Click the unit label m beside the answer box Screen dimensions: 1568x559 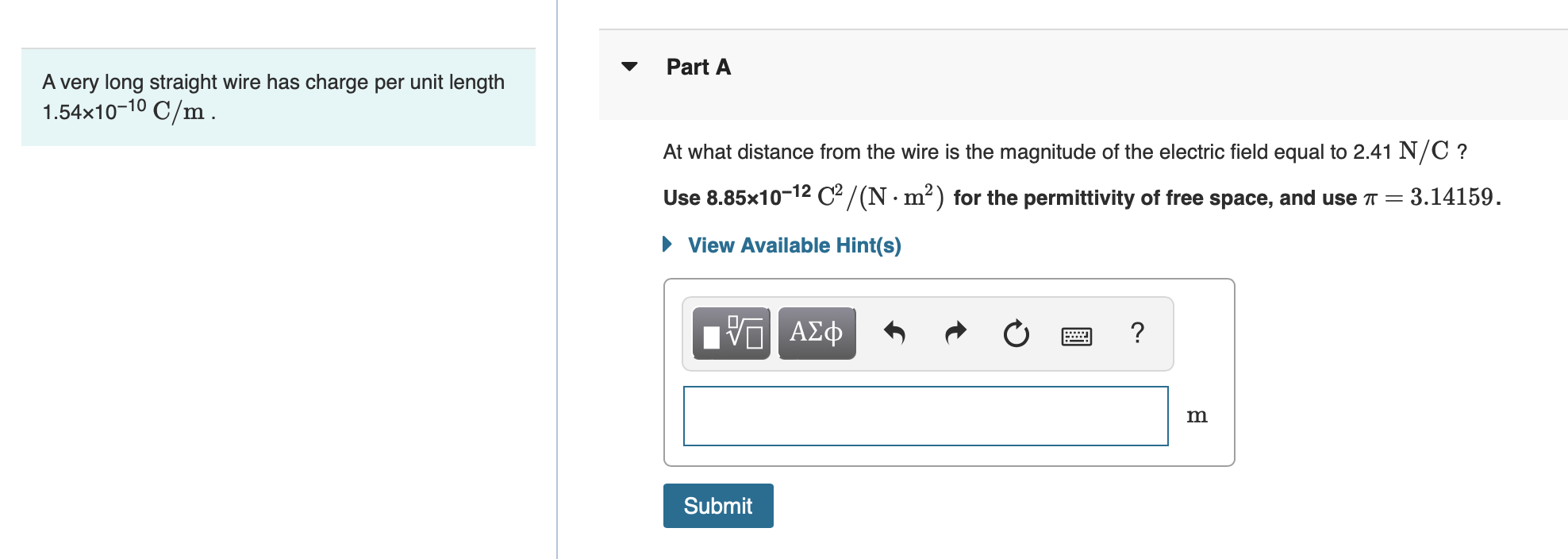pos(1197,414)
